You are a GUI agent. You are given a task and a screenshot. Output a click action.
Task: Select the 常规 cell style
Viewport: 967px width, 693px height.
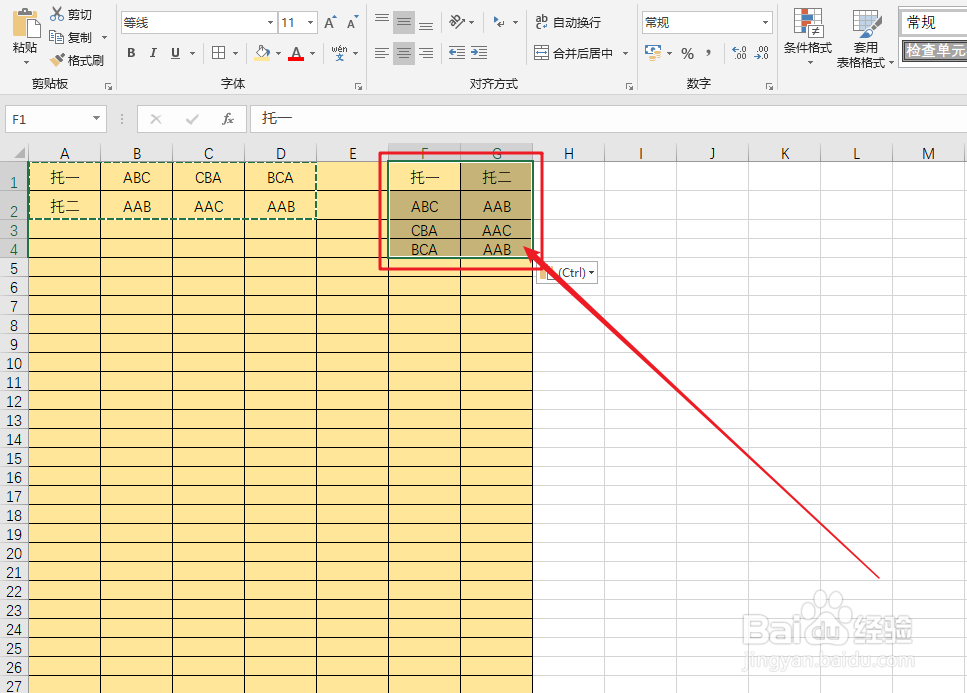934,23
